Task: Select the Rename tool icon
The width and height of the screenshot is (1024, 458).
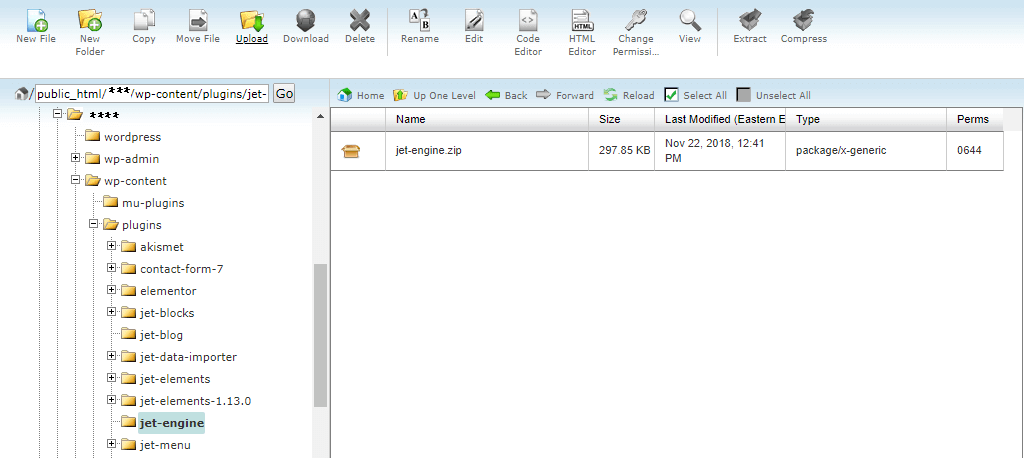Action: [x=420, y=20]
